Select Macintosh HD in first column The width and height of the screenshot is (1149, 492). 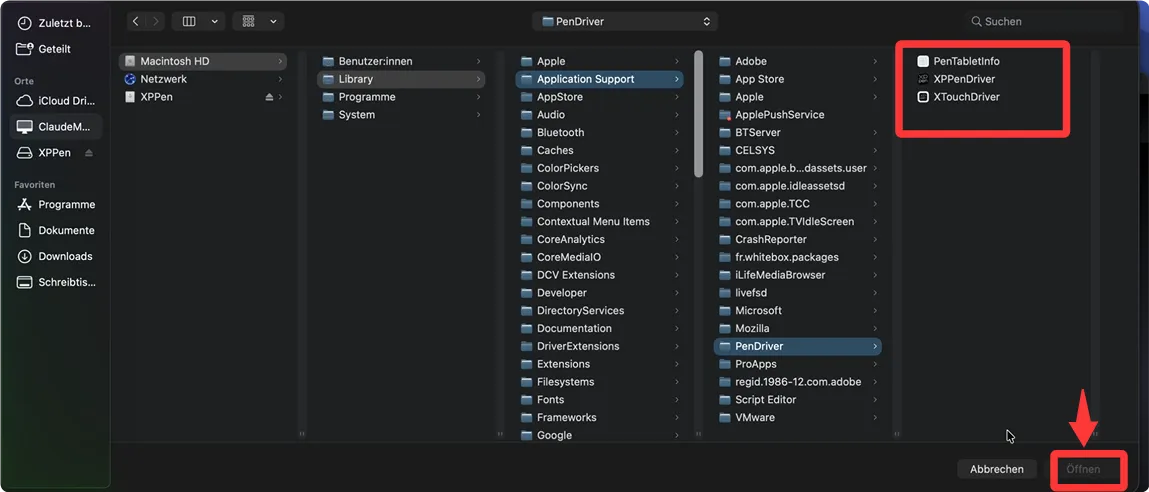203,61
